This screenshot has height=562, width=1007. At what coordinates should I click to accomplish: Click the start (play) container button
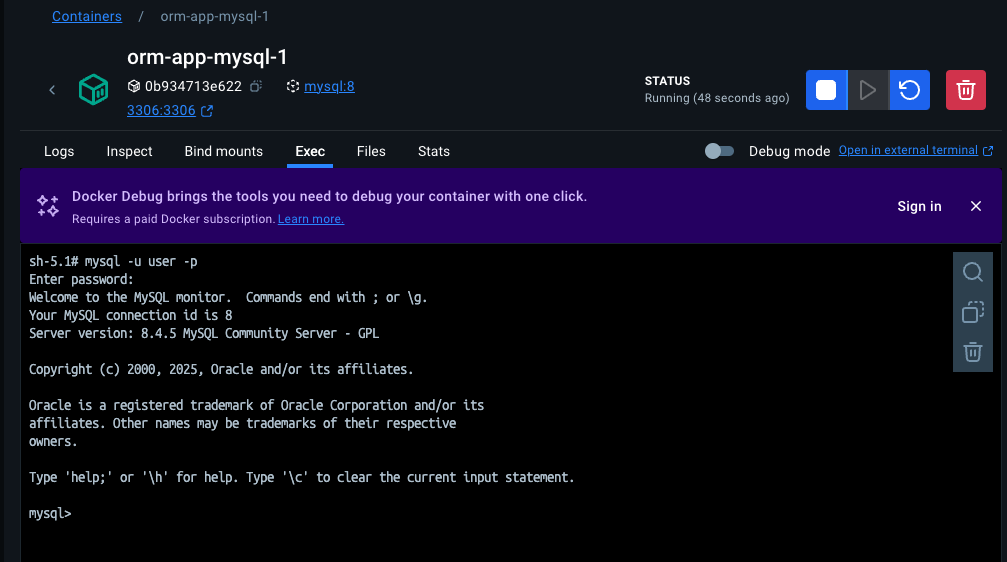pos(868,90)
